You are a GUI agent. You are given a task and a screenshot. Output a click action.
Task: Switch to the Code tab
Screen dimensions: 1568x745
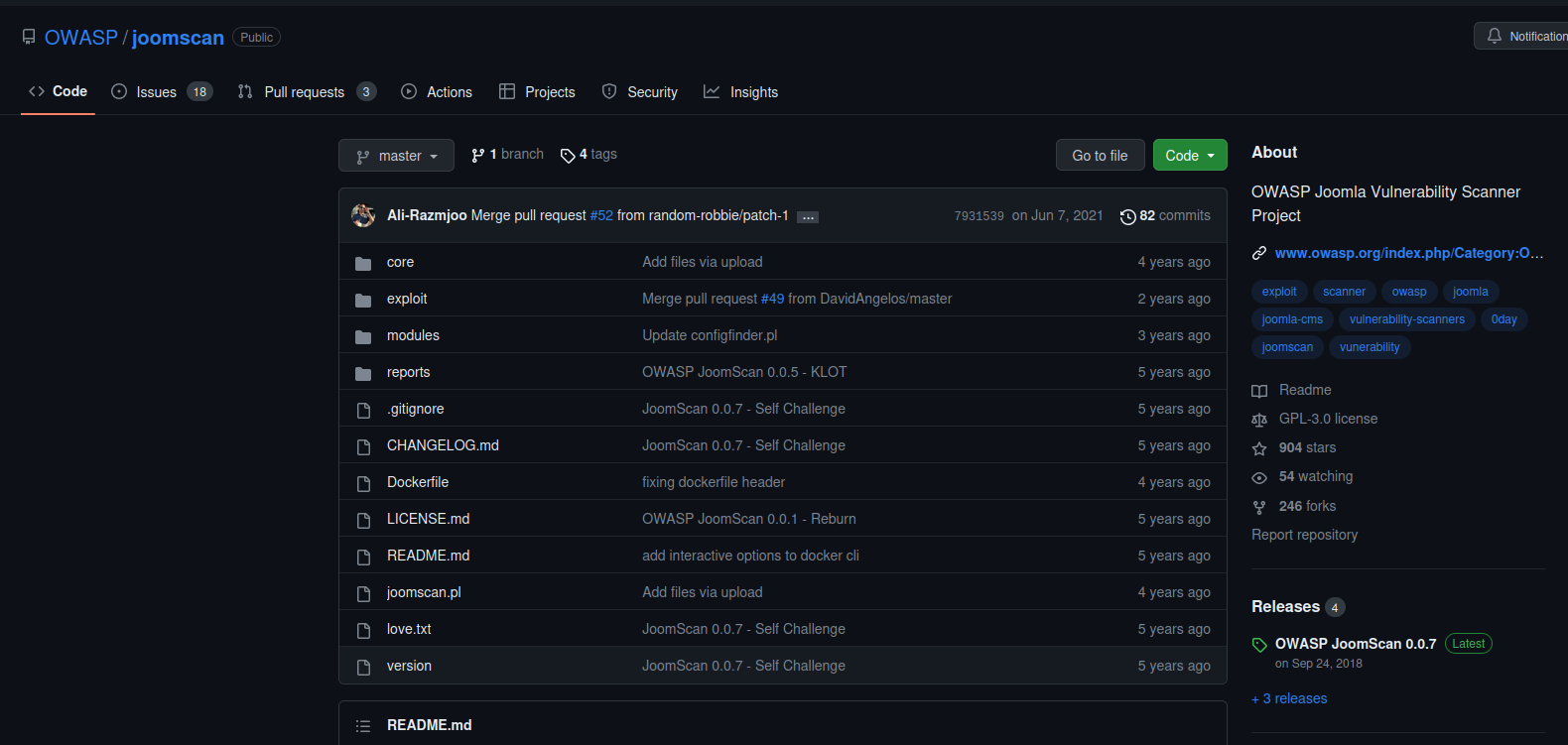59,91
